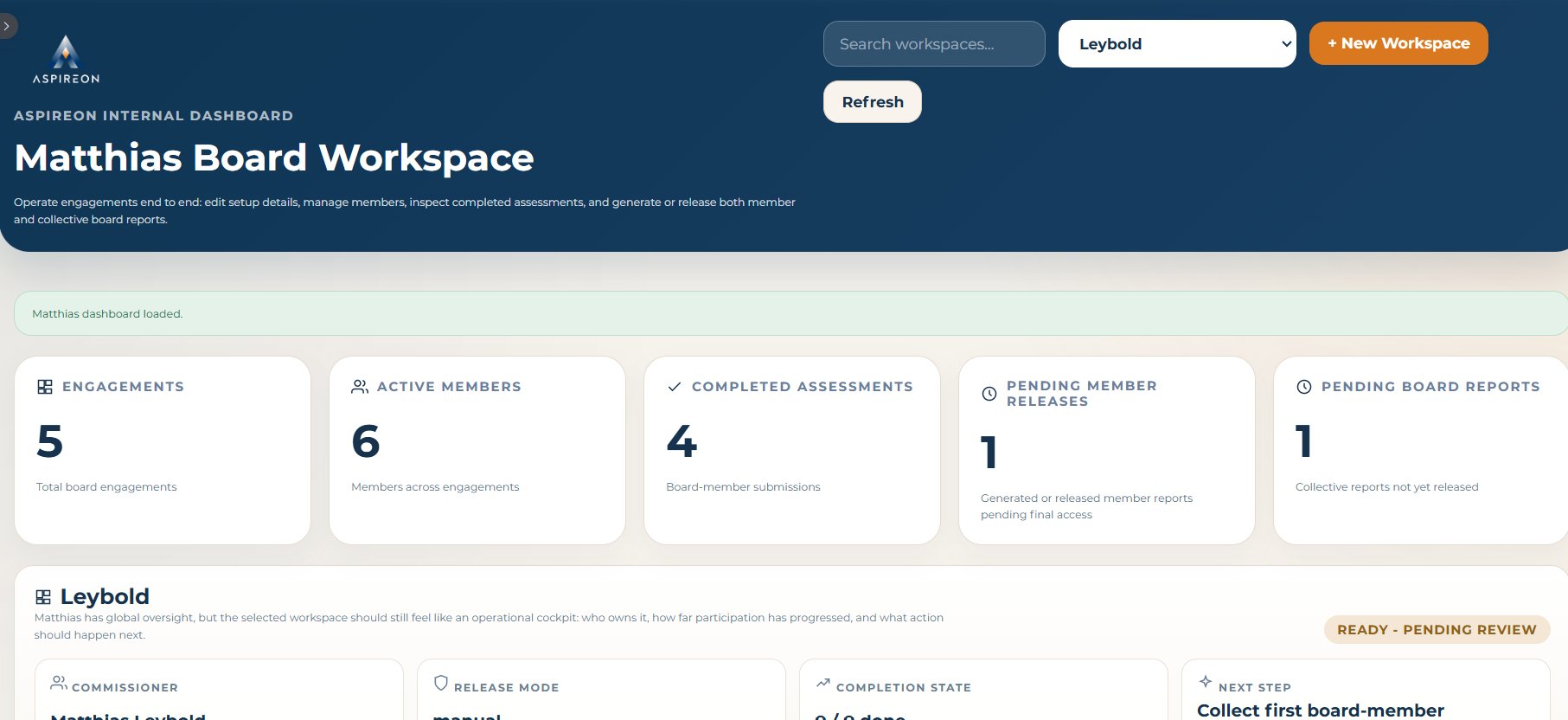Click the Leybold section heading

[105, 596]
